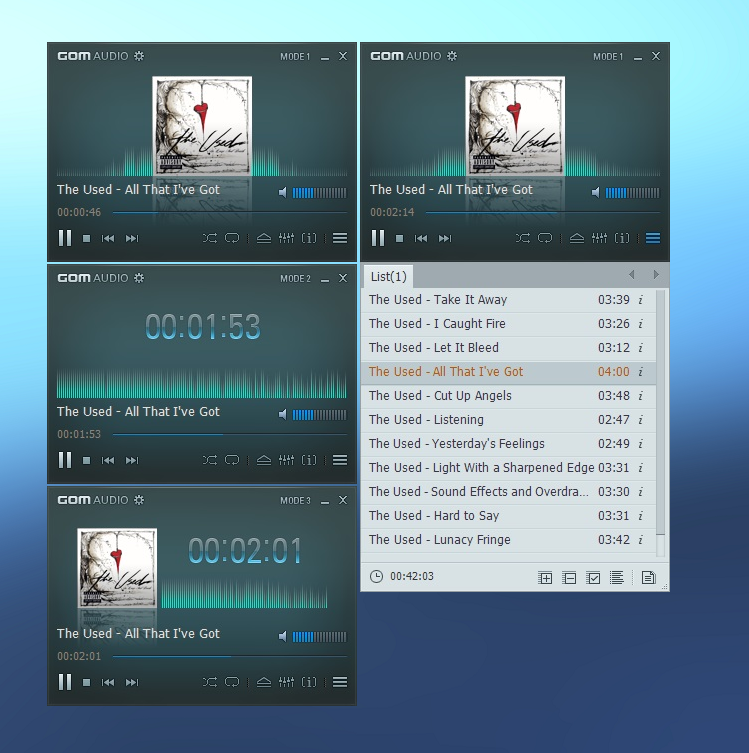Click total time clock icon in playlist
The image size is (749, 753).
(x=376, y=576)
